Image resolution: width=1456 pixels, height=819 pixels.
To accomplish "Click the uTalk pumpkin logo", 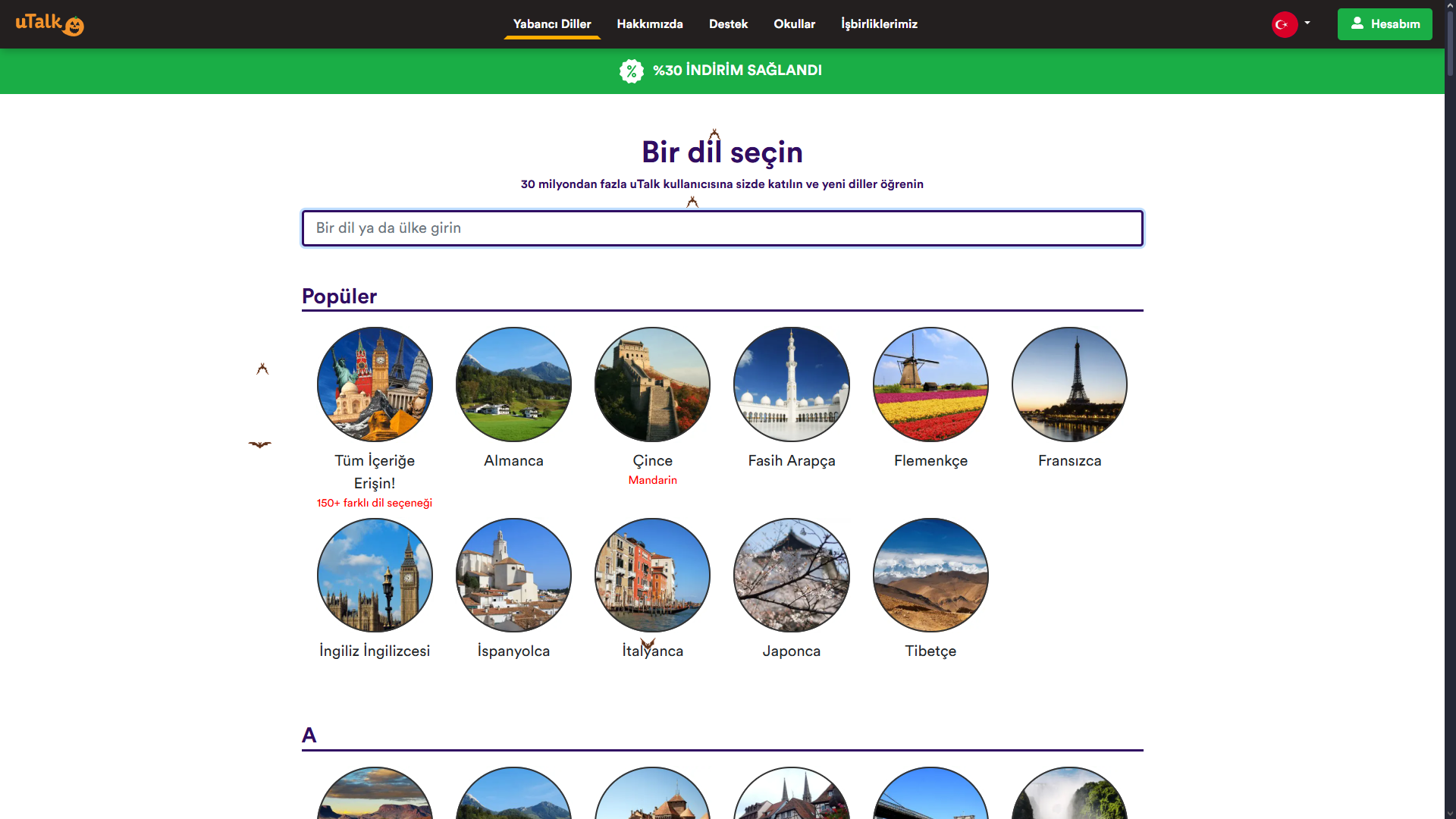I will coord(50,24).
